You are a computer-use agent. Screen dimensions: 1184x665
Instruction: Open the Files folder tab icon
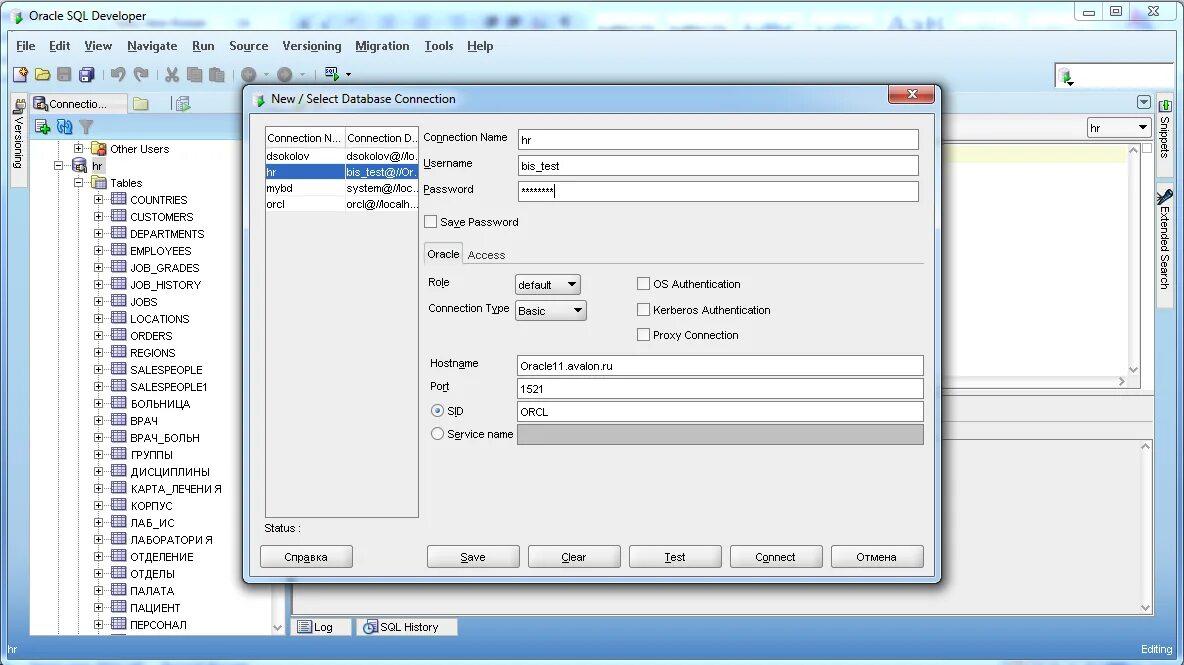click(x=141, y=104)
